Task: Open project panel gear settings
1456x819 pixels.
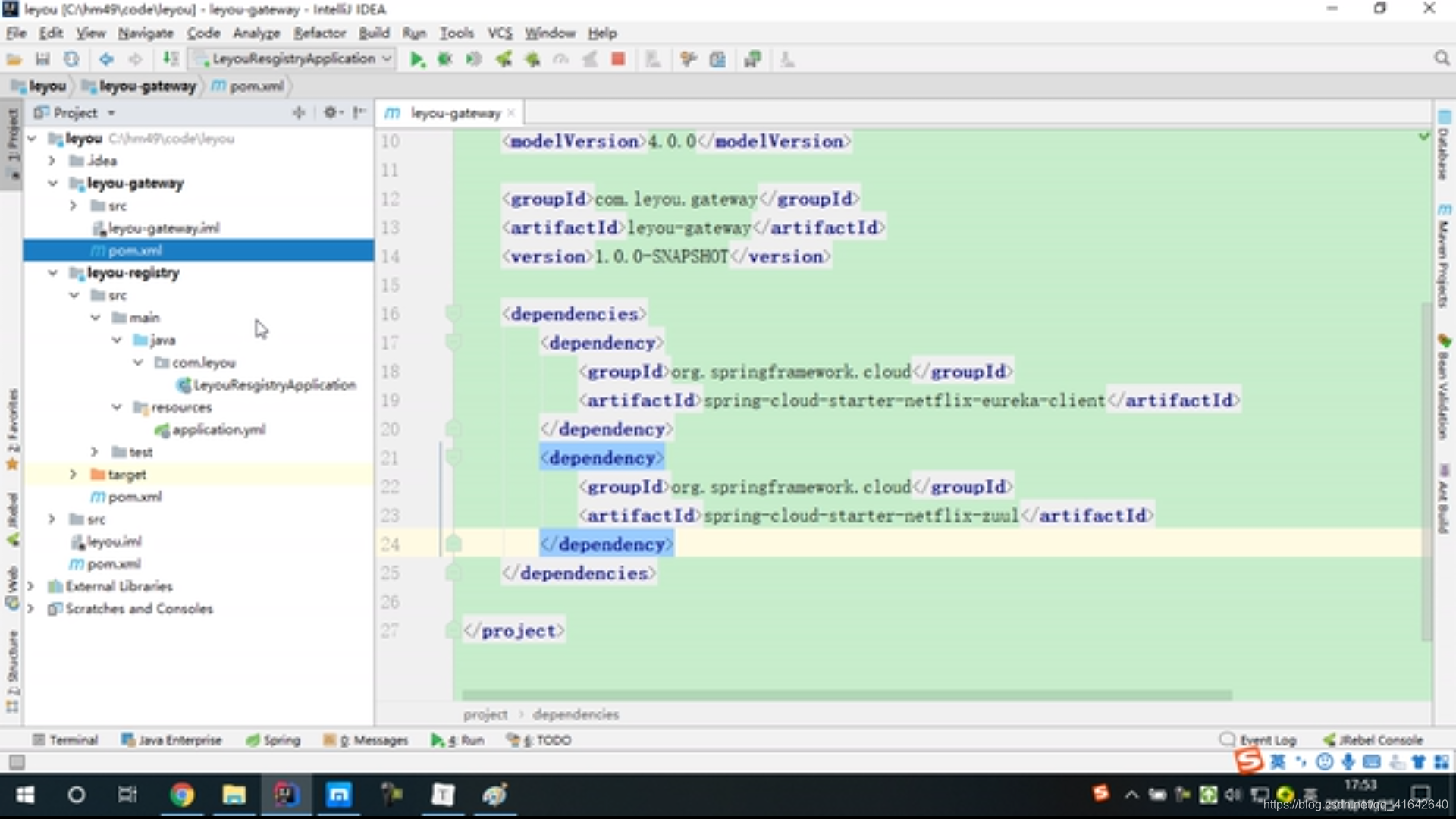Action: click(331, 112)
